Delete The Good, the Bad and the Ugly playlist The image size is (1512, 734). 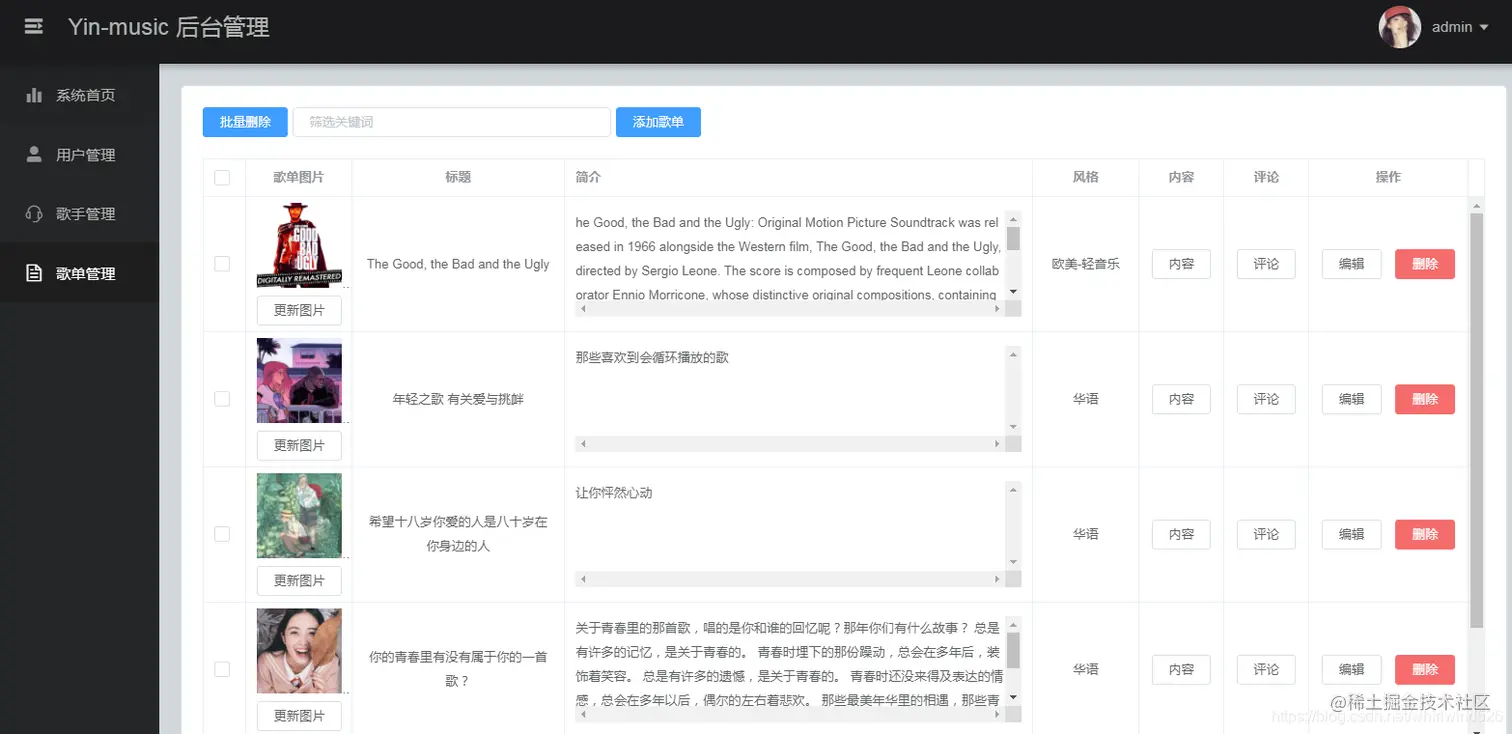(1425, 264)
